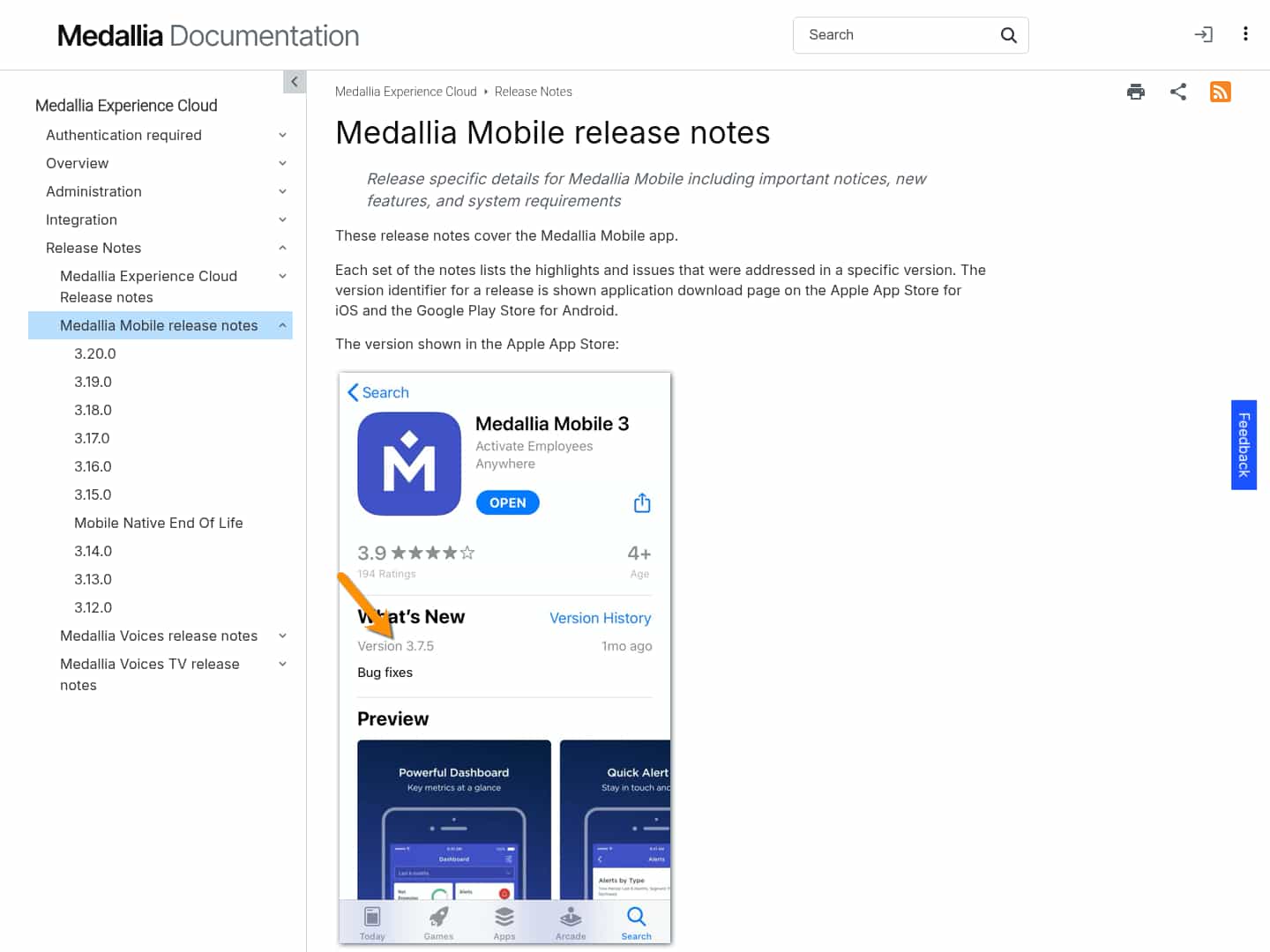Screen dimensions: 1270x952
Task: Click the App Store screenshot image
Action: [x=504, y=658]
